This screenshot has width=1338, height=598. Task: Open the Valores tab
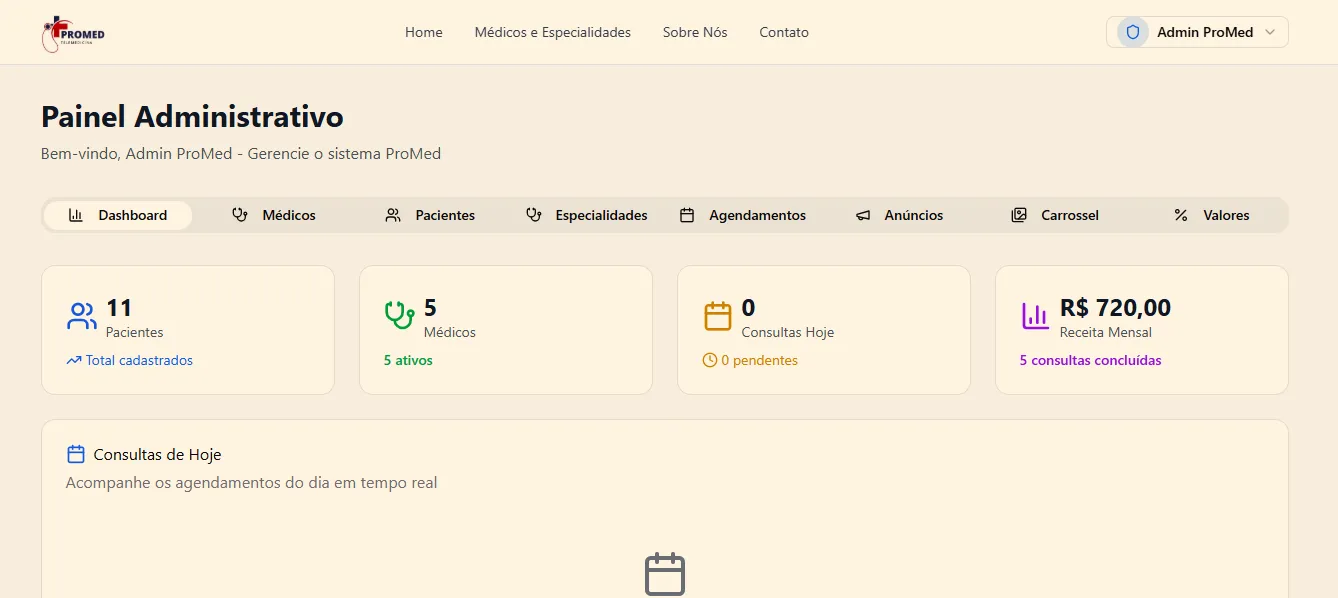[1211, 215]
